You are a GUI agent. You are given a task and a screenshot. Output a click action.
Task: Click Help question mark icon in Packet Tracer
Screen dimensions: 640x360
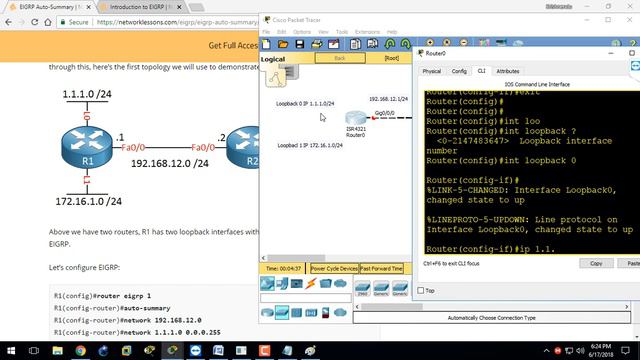633,43
